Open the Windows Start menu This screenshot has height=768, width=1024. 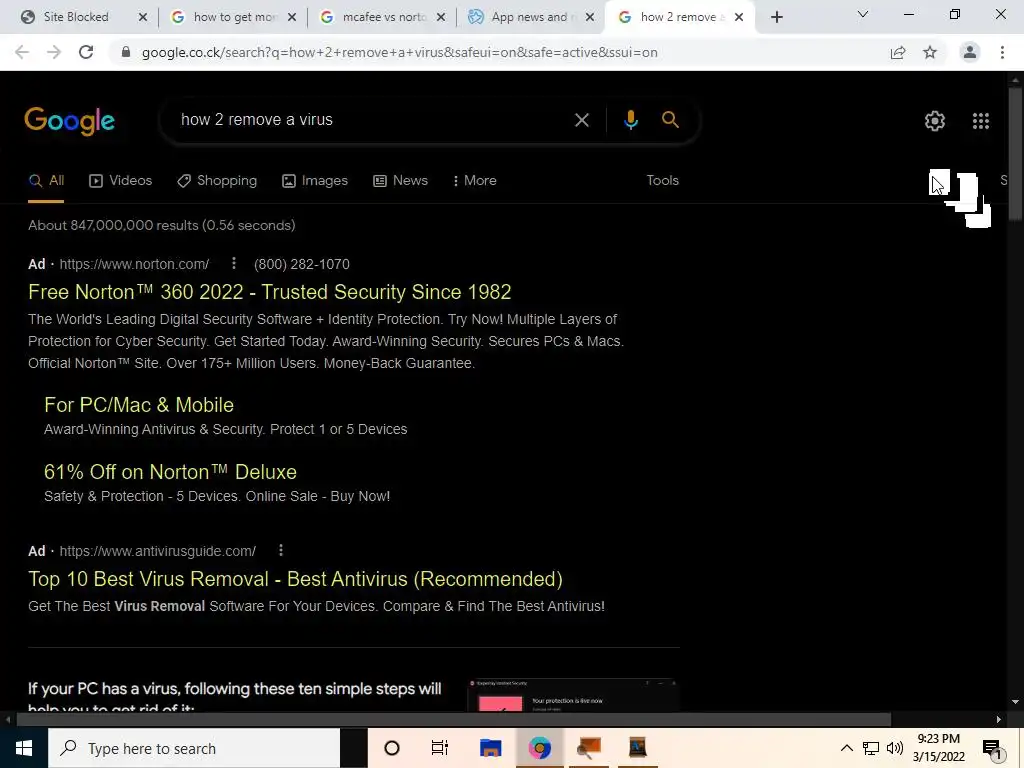point(24,748)
